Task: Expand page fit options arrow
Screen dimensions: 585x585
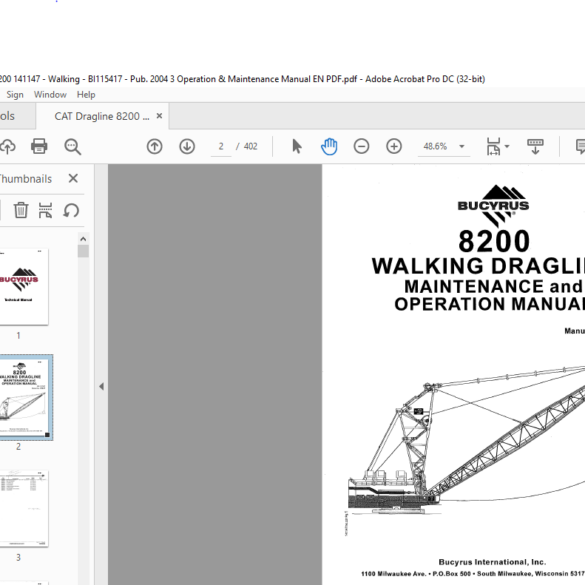Action: pos(507,146)
